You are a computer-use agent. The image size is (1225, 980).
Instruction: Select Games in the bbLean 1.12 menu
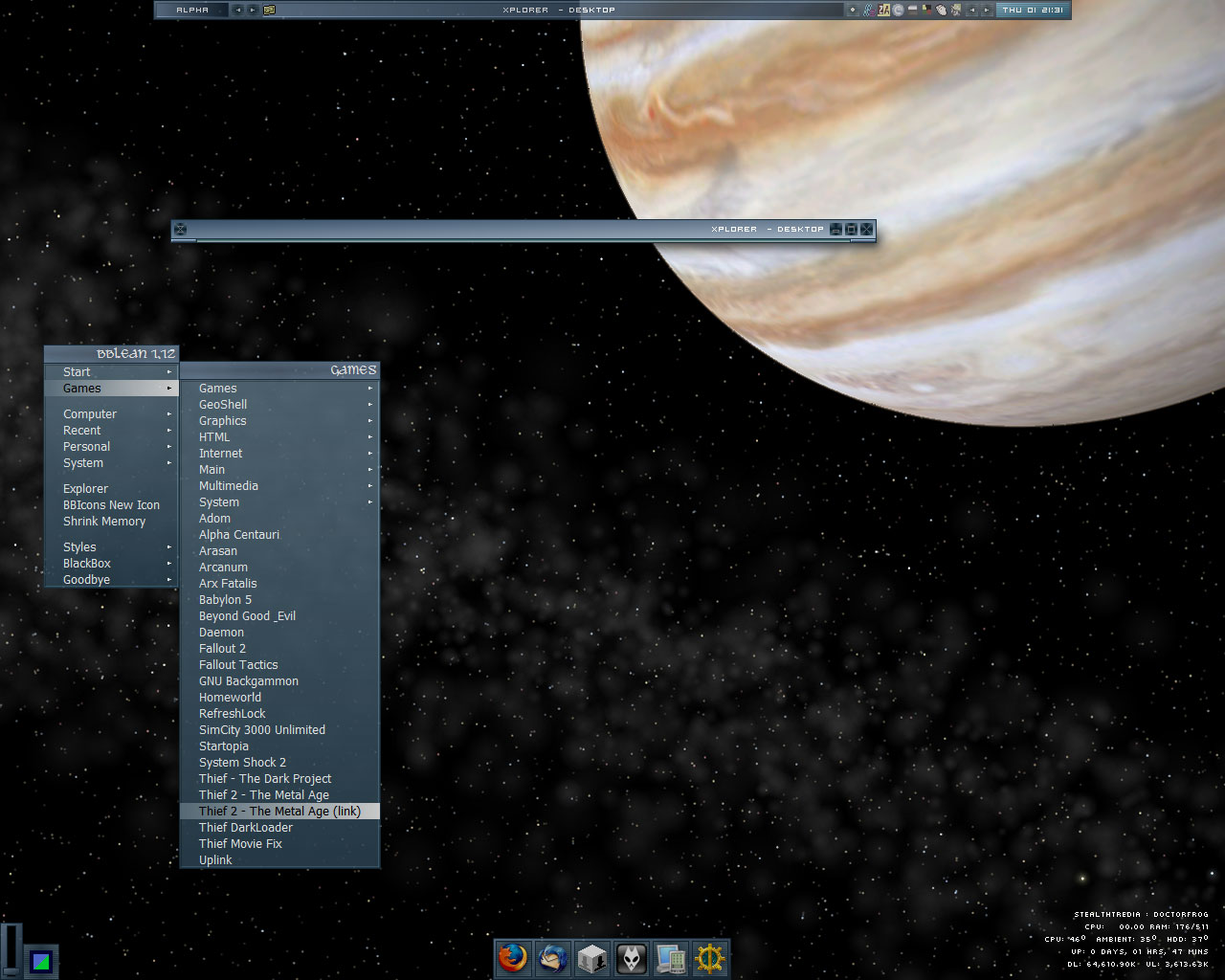tap(112, 389)
